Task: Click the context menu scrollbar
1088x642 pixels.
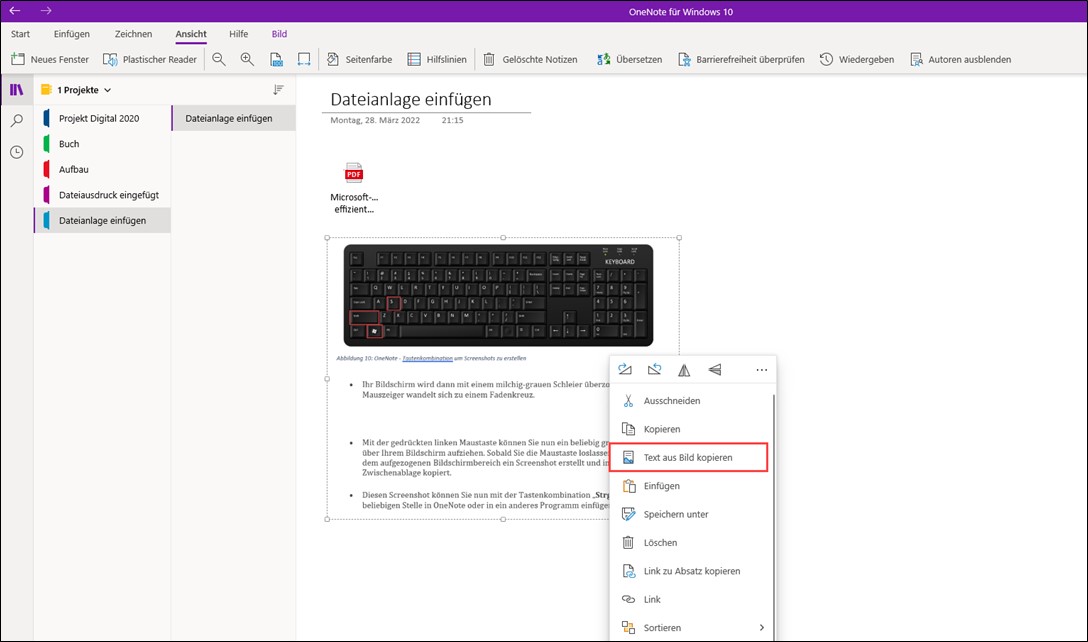Action: point(774,517)
